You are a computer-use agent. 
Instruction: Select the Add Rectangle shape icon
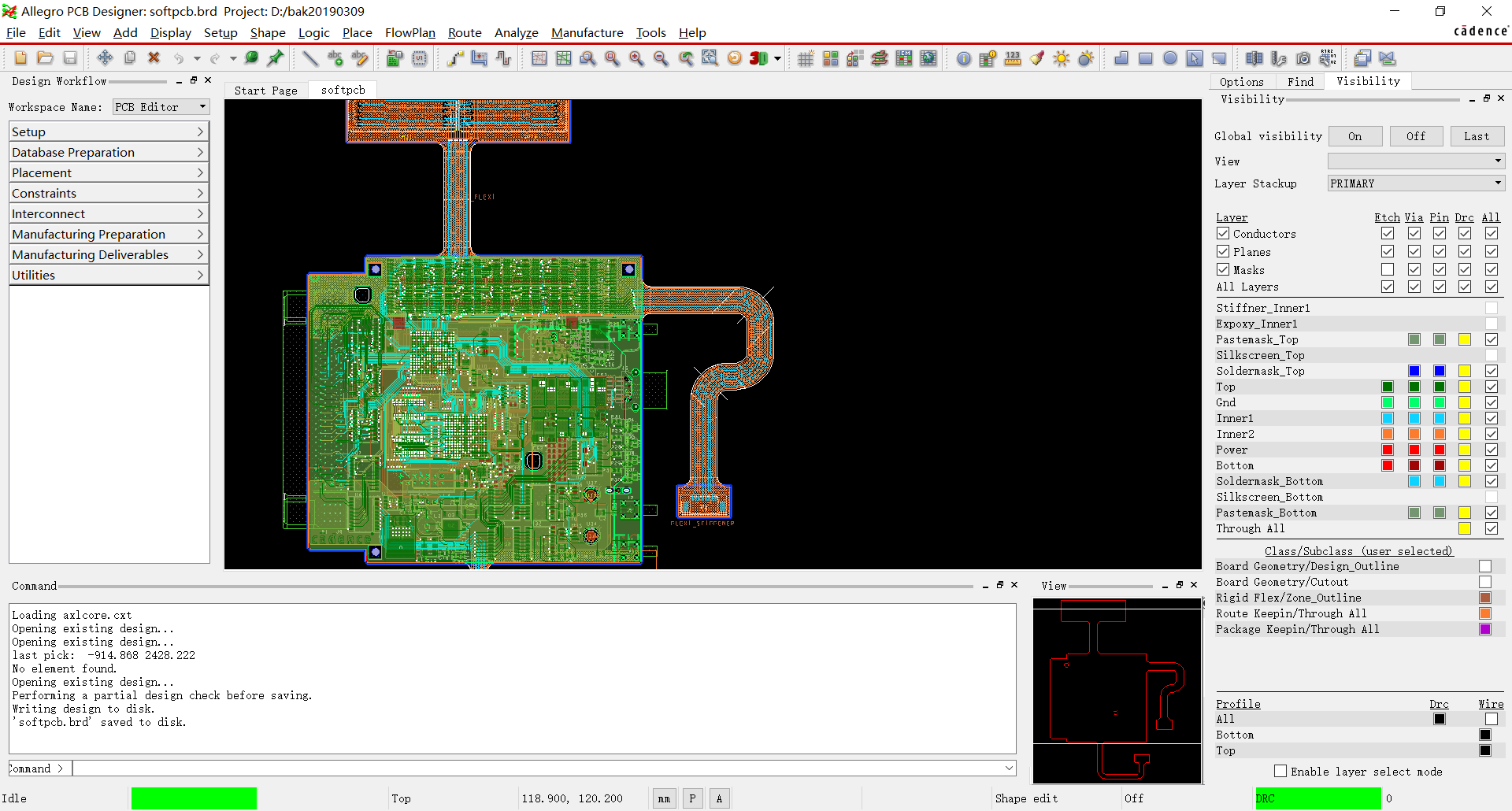pyautogui.click(x=1146, y=57)
